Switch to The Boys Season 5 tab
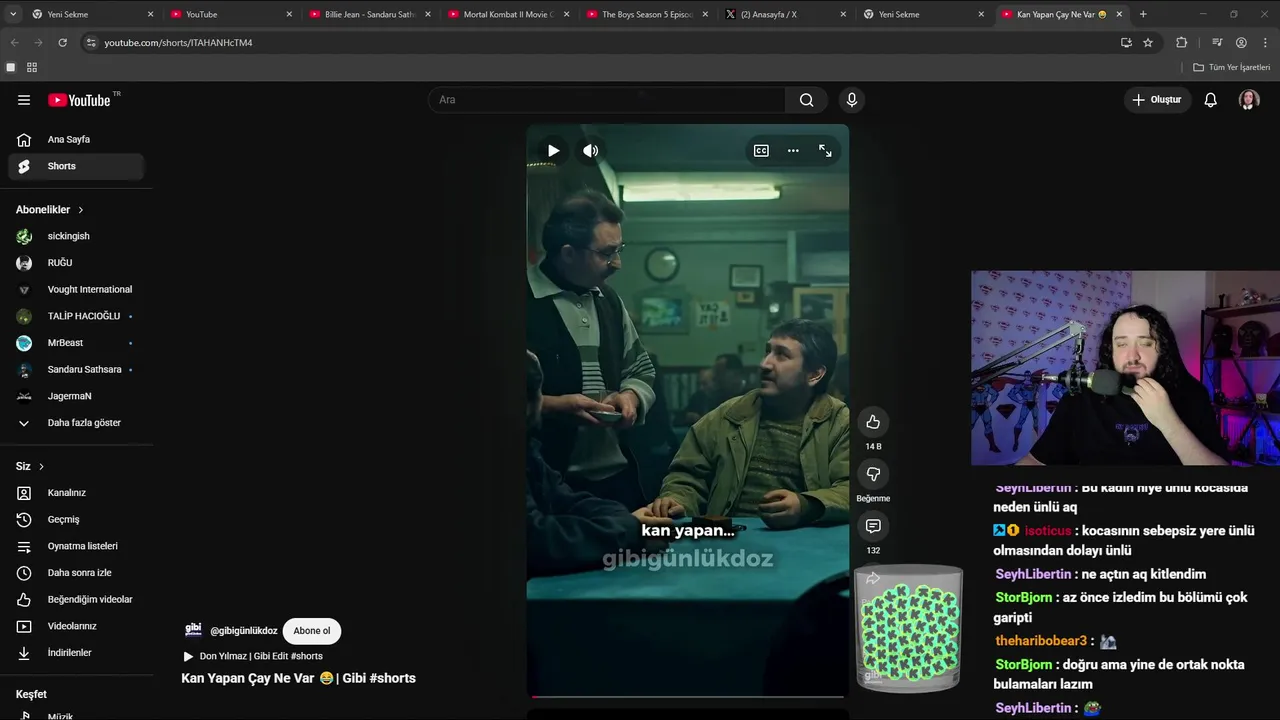 [645, 14]
